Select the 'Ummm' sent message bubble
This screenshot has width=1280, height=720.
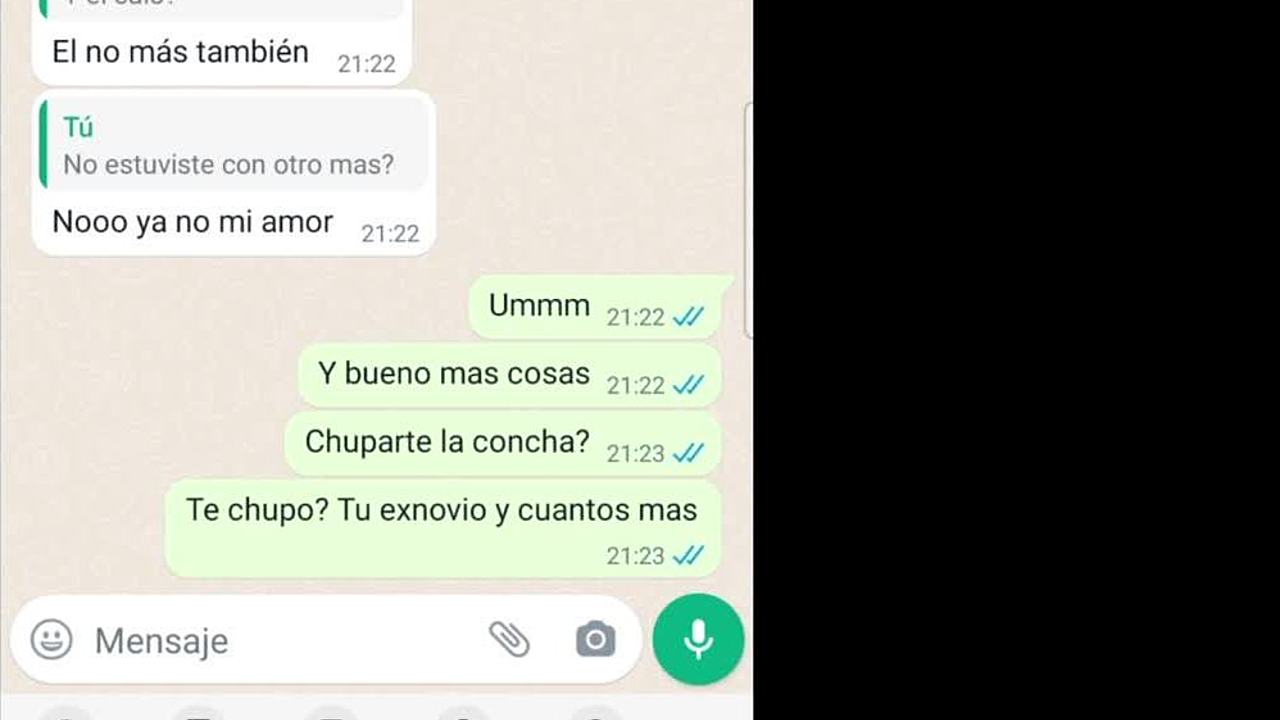595,307
